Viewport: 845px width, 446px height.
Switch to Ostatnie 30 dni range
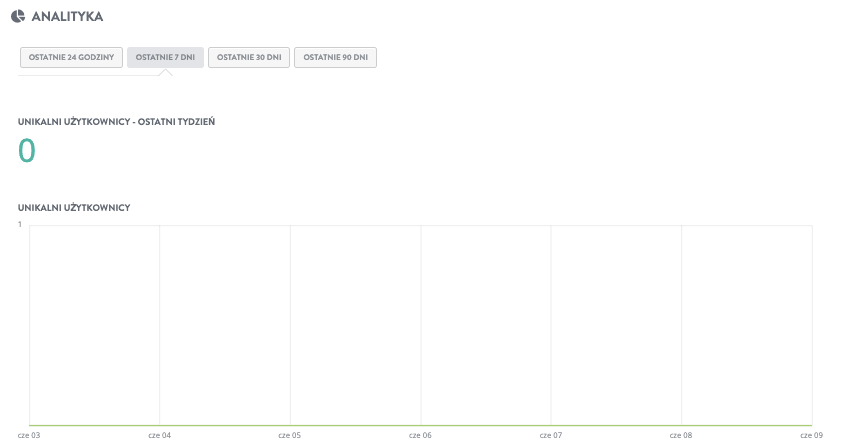(249, 58)
